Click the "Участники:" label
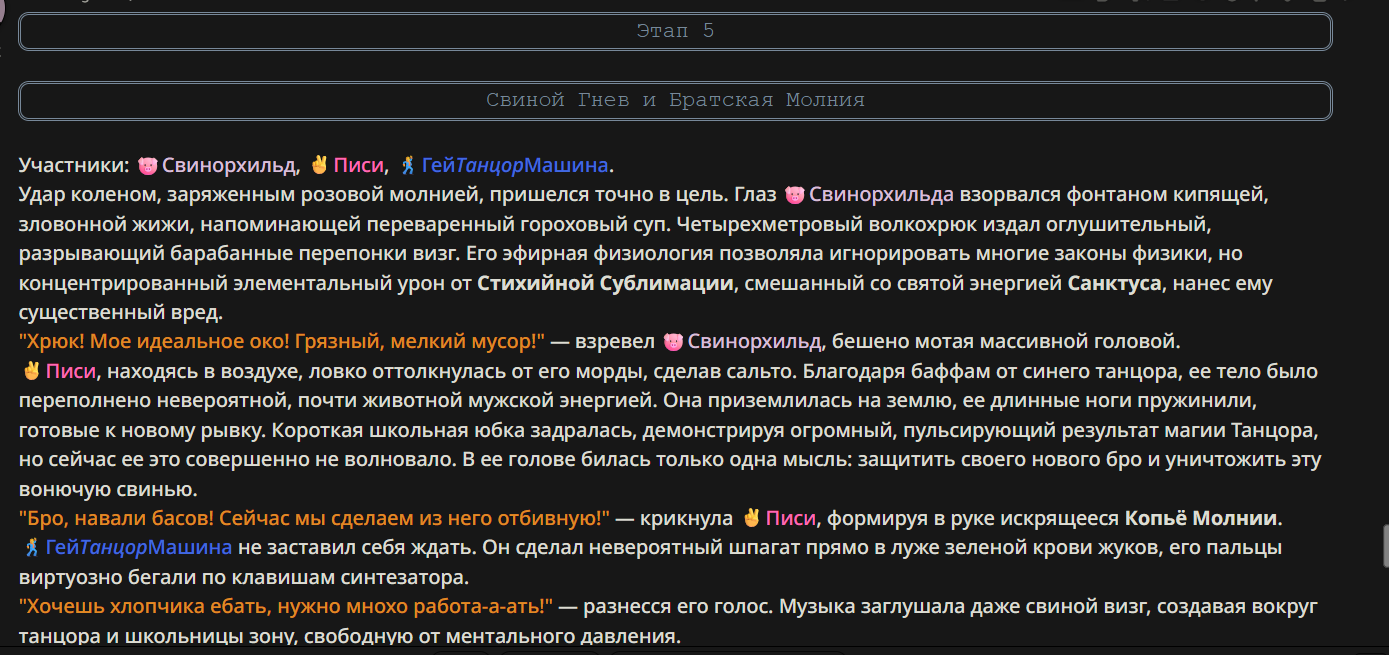This screenshot has width=1389, height=655. coord(74,165)
